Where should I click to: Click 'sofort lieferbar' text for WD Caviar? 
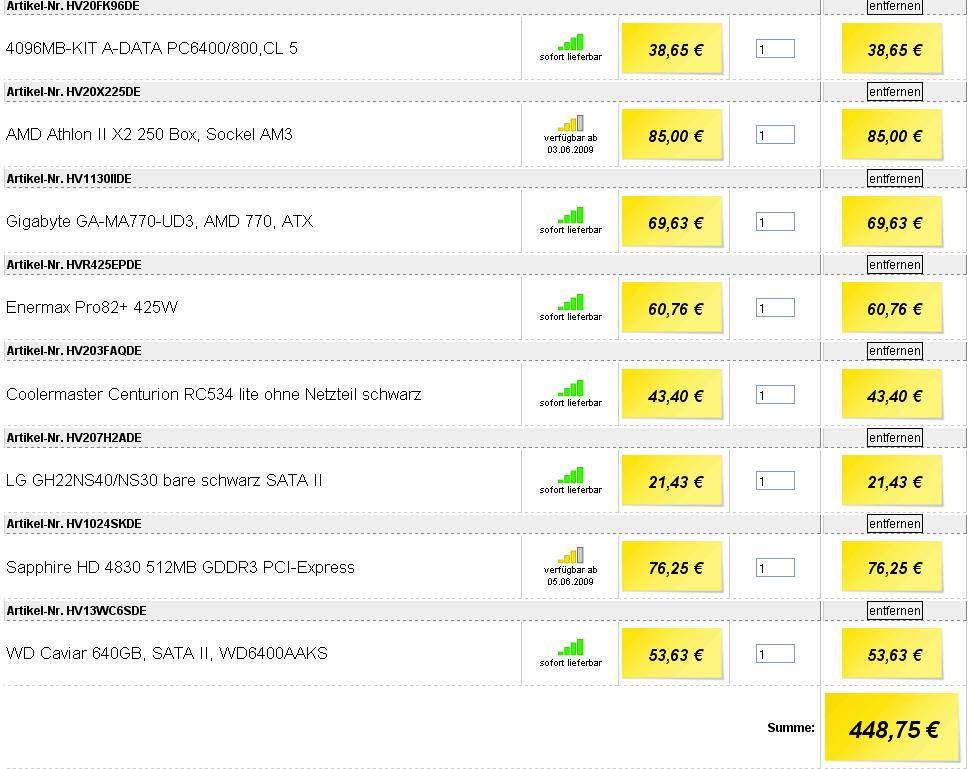(x=570, y=663)
